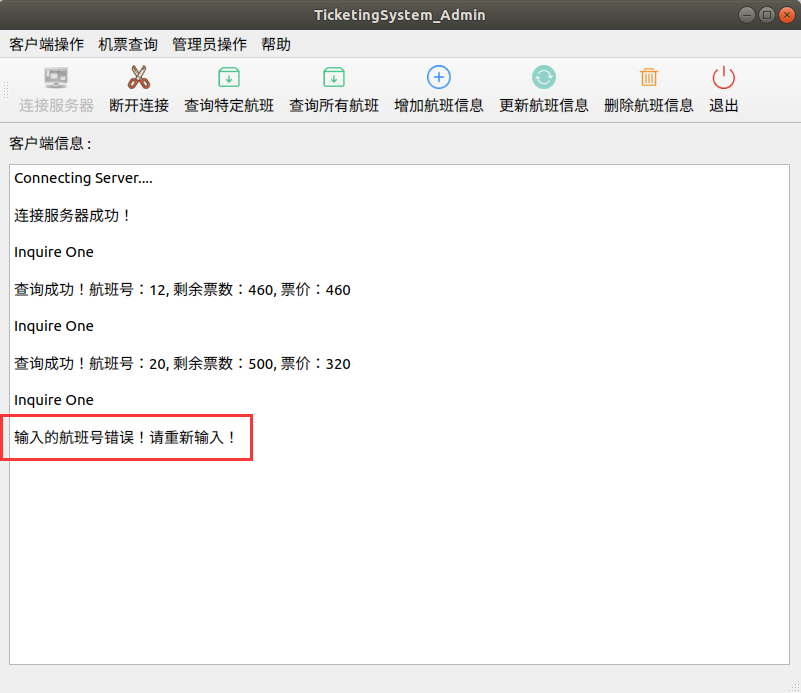Click the first 'Inquire One' log line
The height and width of the screenshot is (693, 801).
click(x=54, y=252)
